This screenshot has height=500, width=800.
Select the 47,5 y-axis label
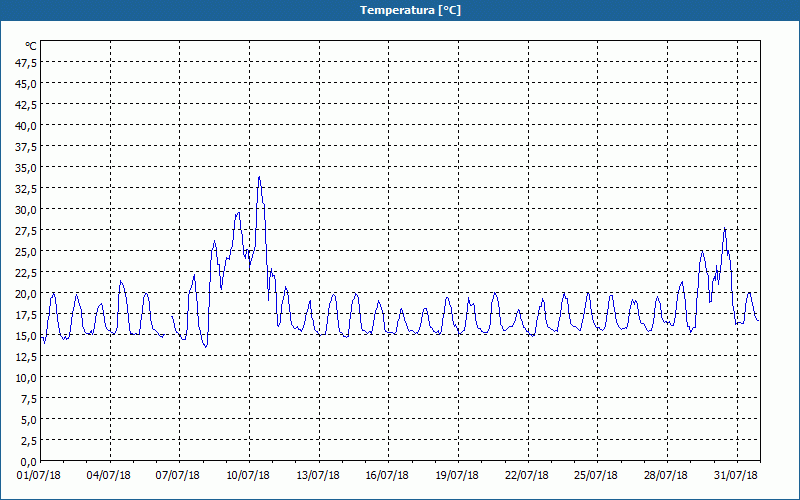tap(27, 63)
